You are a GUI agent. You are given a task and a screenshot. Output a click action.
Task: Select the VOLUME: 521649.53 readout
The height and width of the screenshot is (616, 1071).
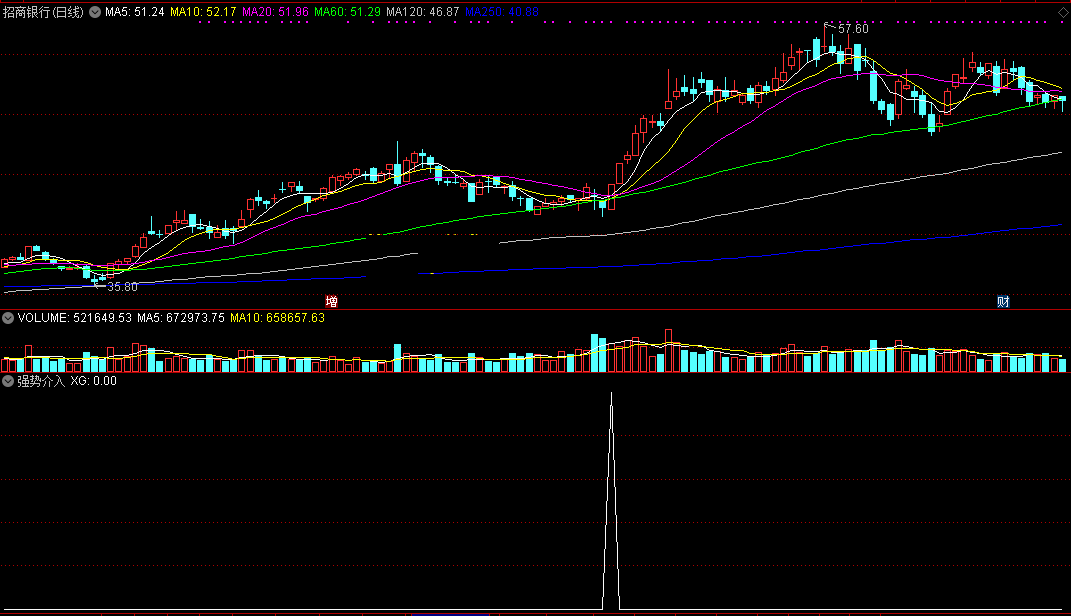[x=74, y=318]
